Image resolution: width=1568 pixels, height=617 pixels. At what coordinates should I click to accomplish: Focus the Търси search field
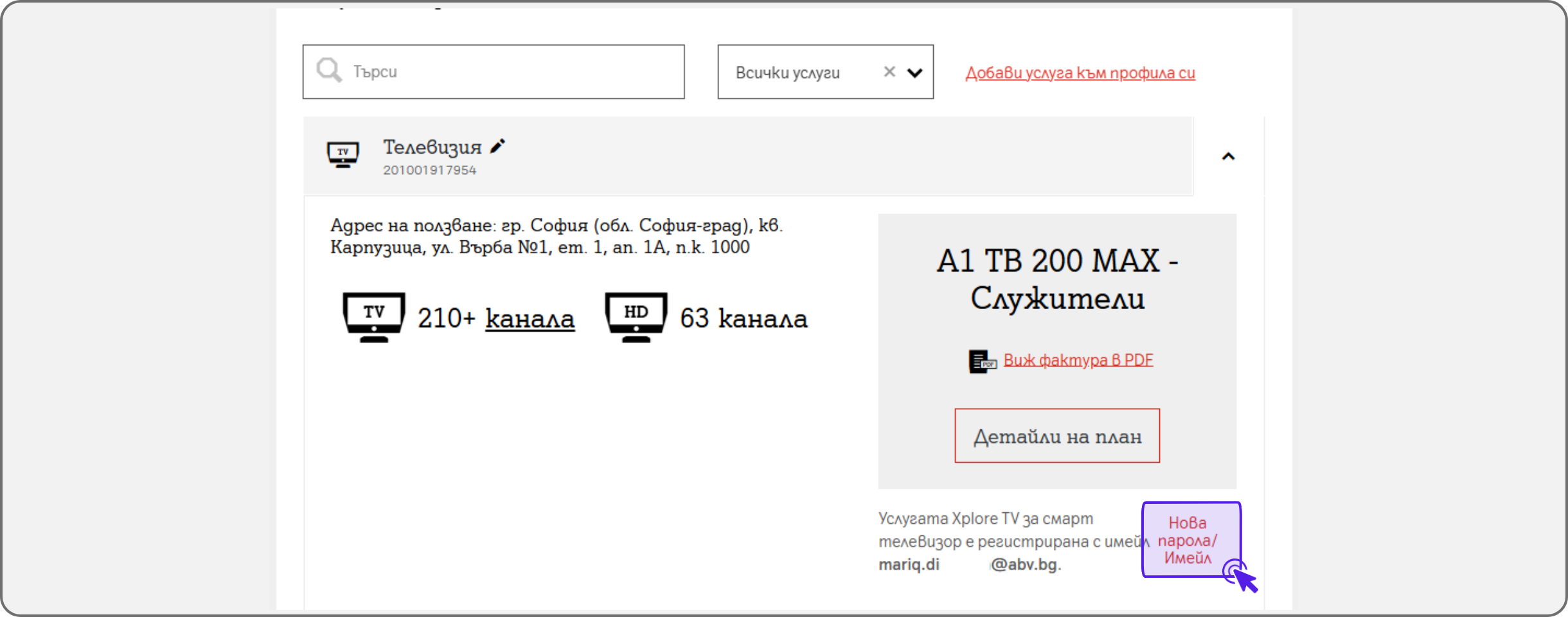[494, 71]
